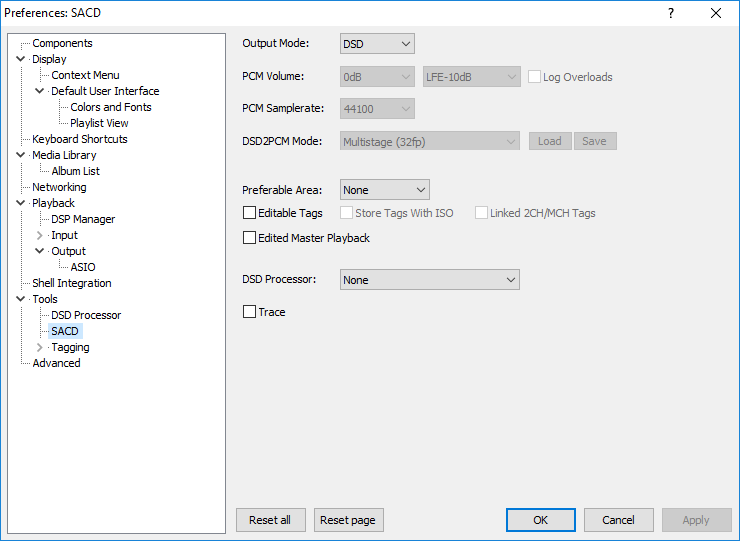Open the ASIO output page

pyautogui.click(x=83, y=267)
